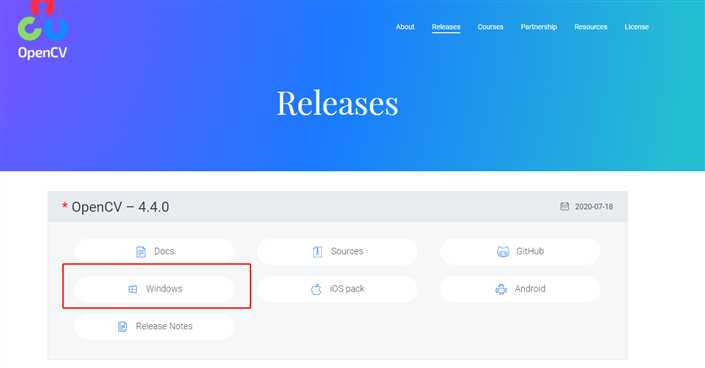Screen dimensions: 705x368
Task: Go to the Partnership page
Action: coord(539,27)
